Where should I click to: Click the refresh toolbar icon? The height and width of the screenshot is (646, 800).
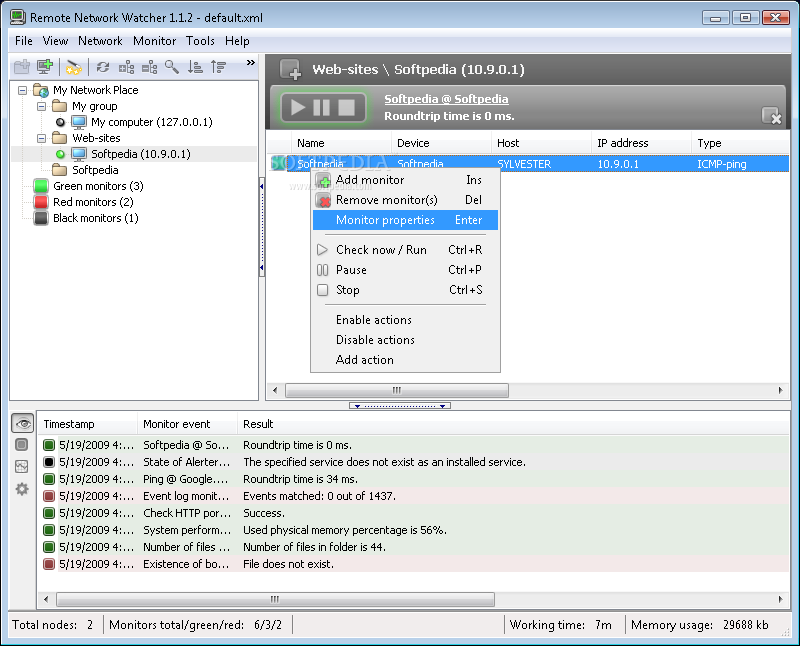103,67
